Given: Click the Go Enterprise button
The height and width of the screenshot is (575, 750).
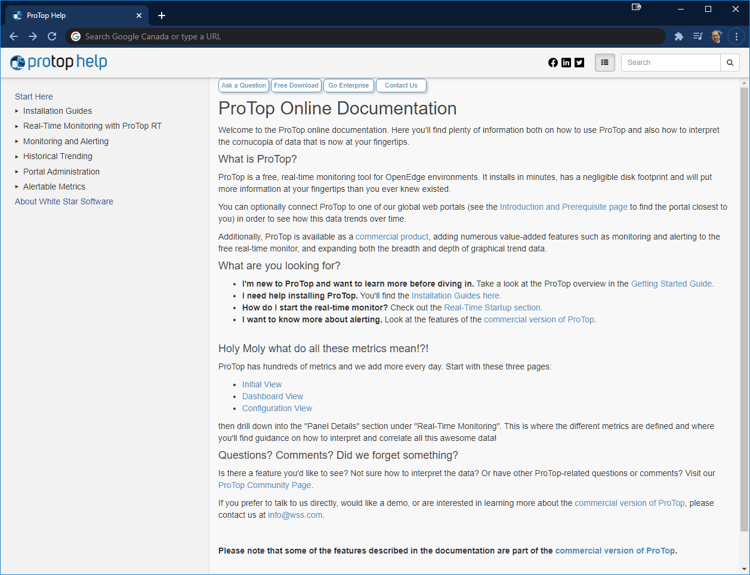Looking at the screenshot, I should point(348,86).
